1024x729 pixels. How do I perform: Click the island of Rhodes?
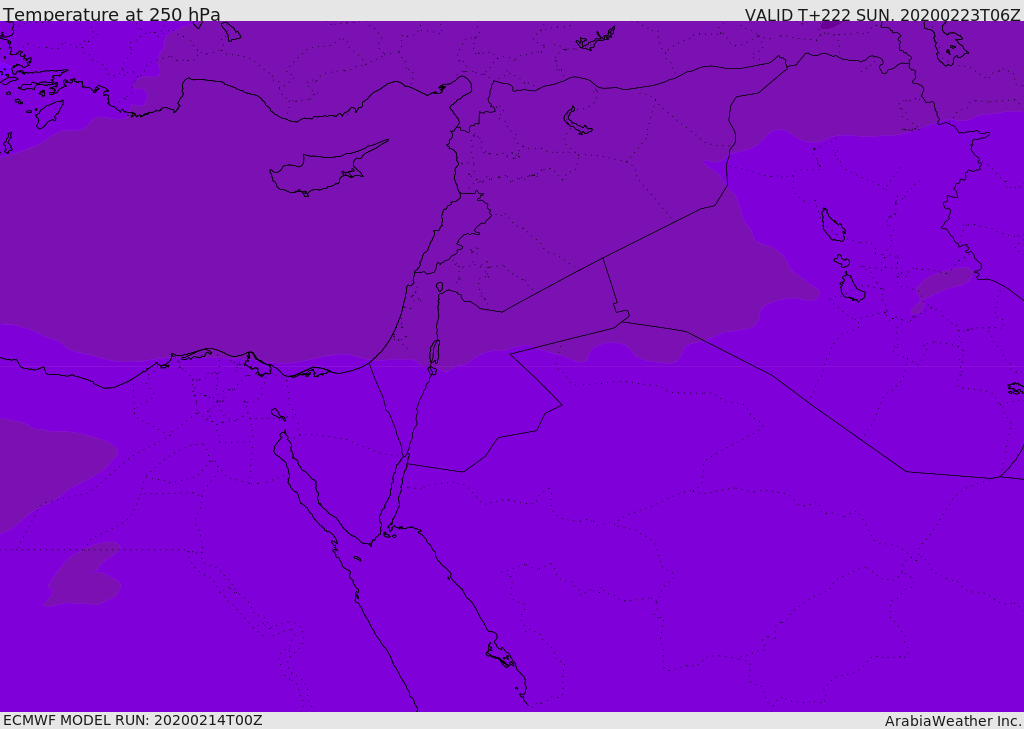click(49, 113)
